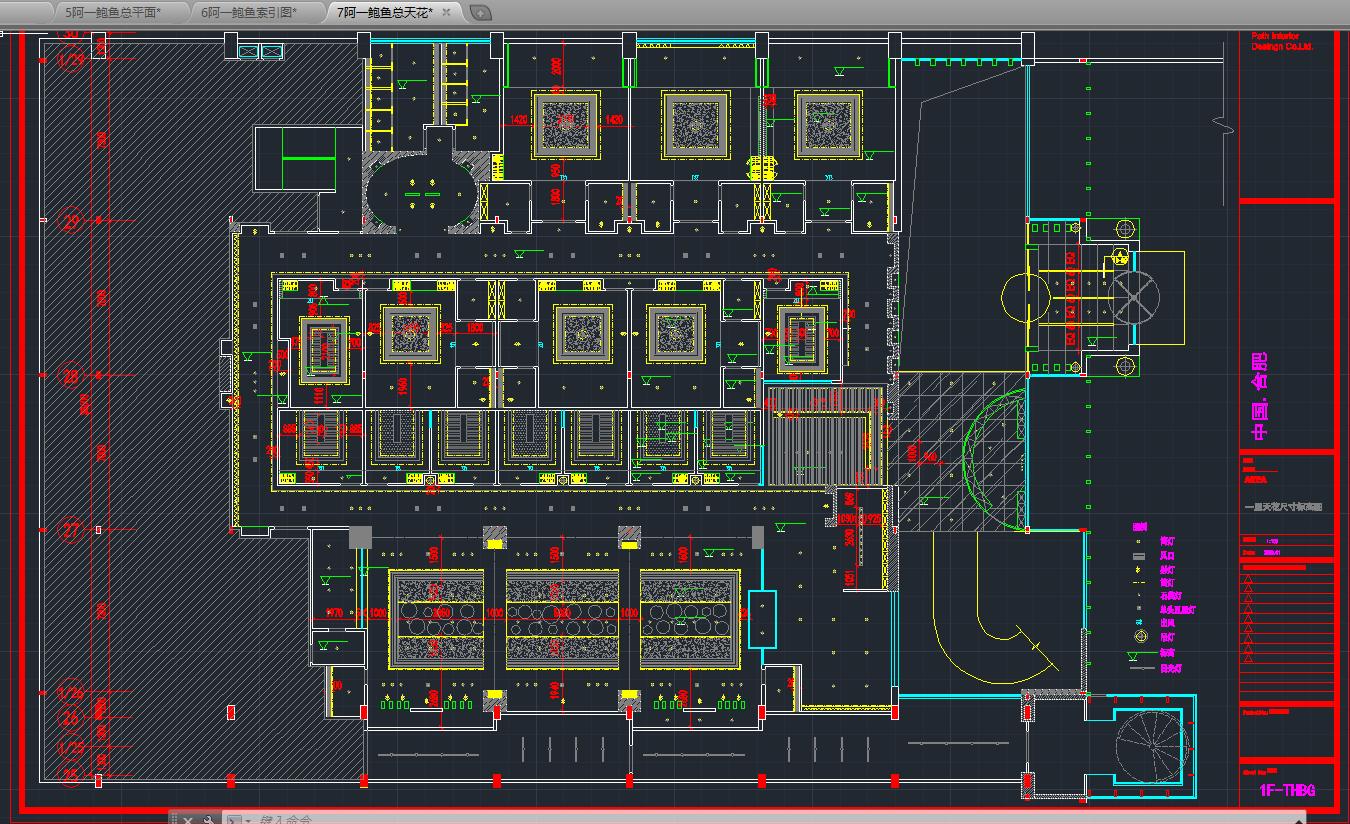1350x824 pixels.
Task: Switch to the 5阿一鲍鱼总平面 drawing tab
Action: 112,13
